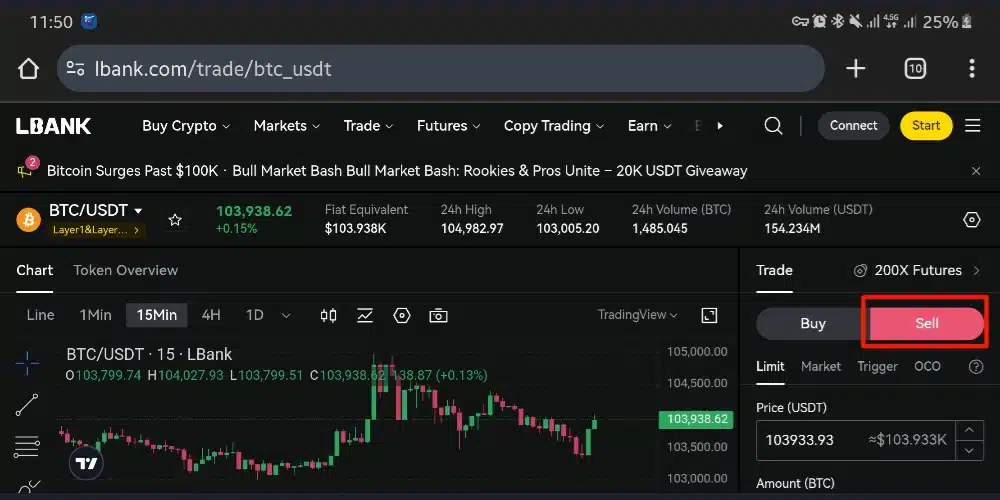This screenshot has height=500, width=1000.
Task: Add BTC/USDT to favorites star
Action: [x=175, y=220]
